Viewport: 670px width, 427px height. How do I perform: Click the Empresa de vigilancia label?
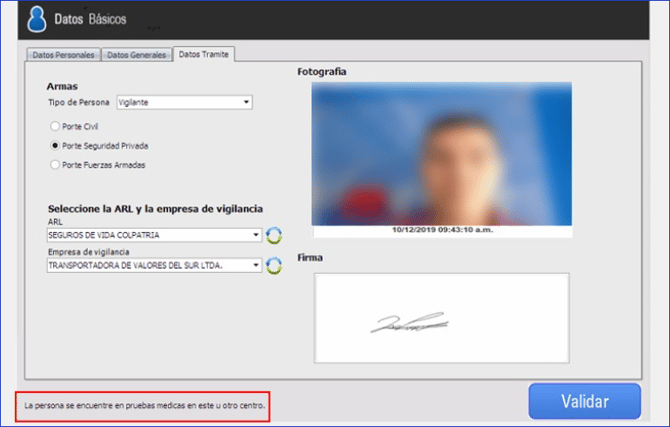(88, 252)
